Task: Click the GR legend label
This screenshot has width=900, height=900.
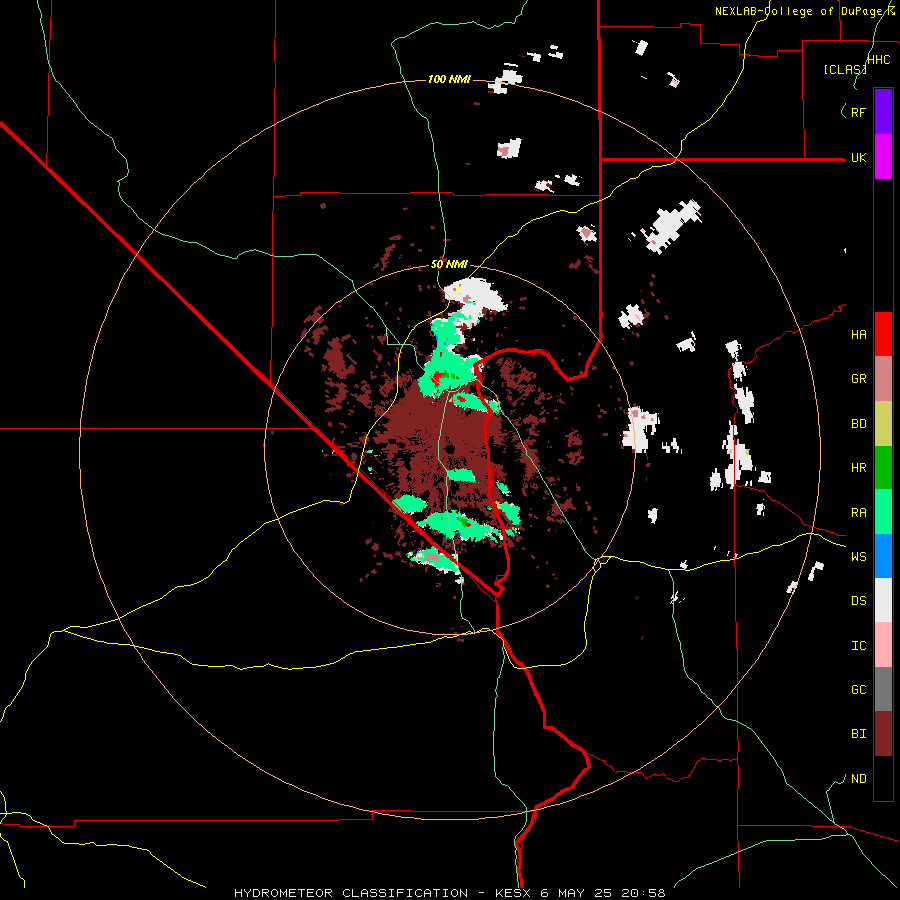Action: (x=858, y=379)
